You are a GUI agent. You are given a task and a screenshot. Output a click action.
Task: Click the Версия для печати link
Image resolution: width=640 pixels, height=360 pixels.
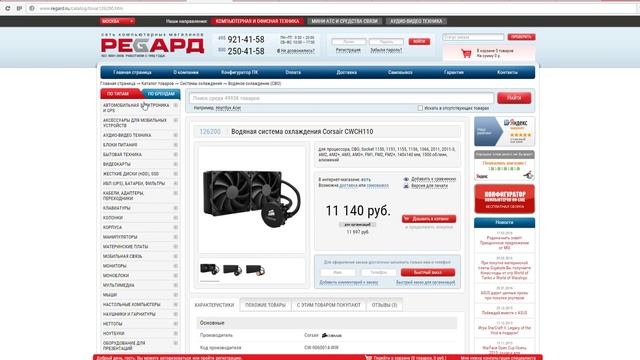429,186
